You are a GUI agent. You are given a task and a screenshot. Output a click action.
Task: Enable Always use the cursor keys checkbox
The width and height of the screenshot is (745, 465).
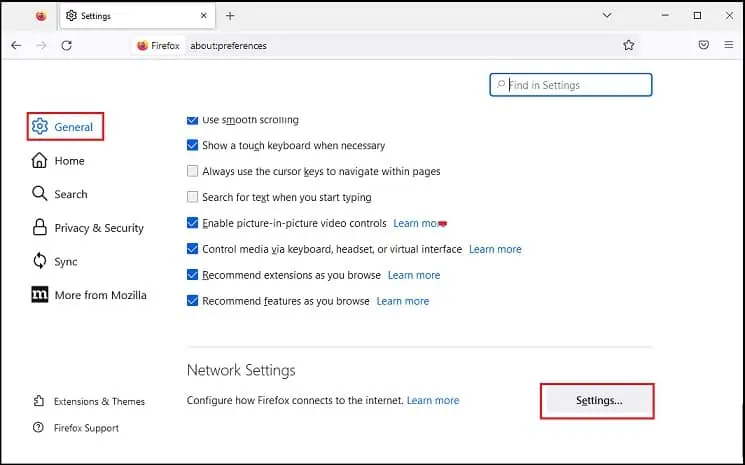pos(193,171)
